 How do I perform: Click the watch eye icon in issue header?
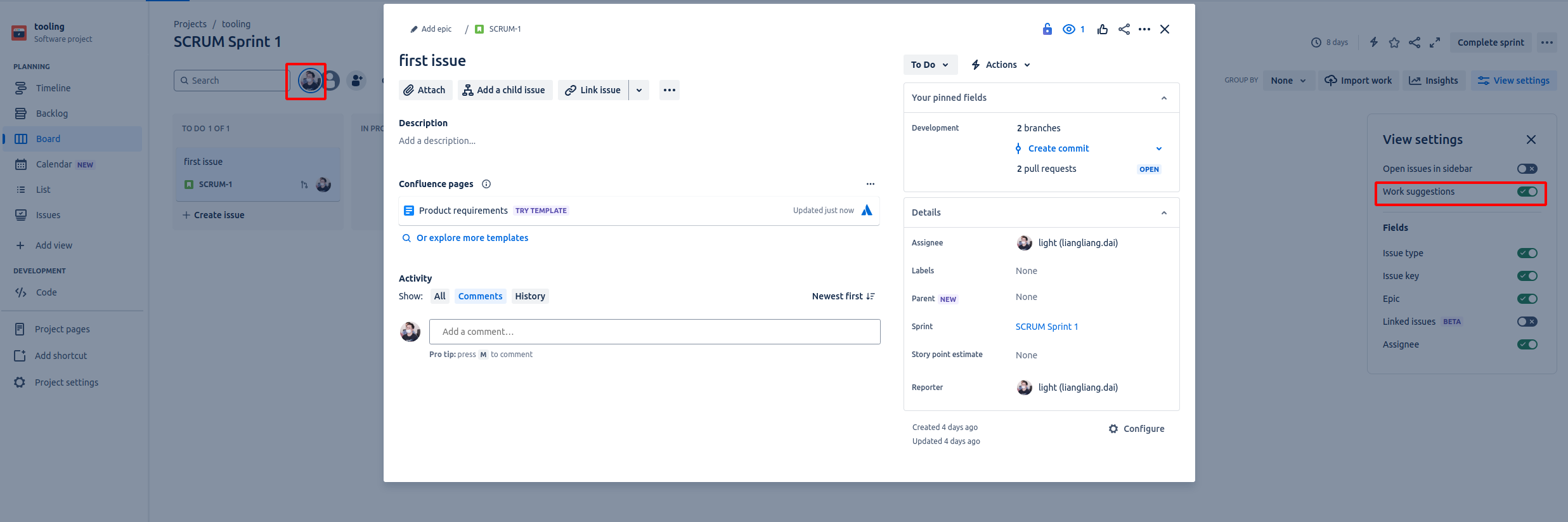(1069, 29)
